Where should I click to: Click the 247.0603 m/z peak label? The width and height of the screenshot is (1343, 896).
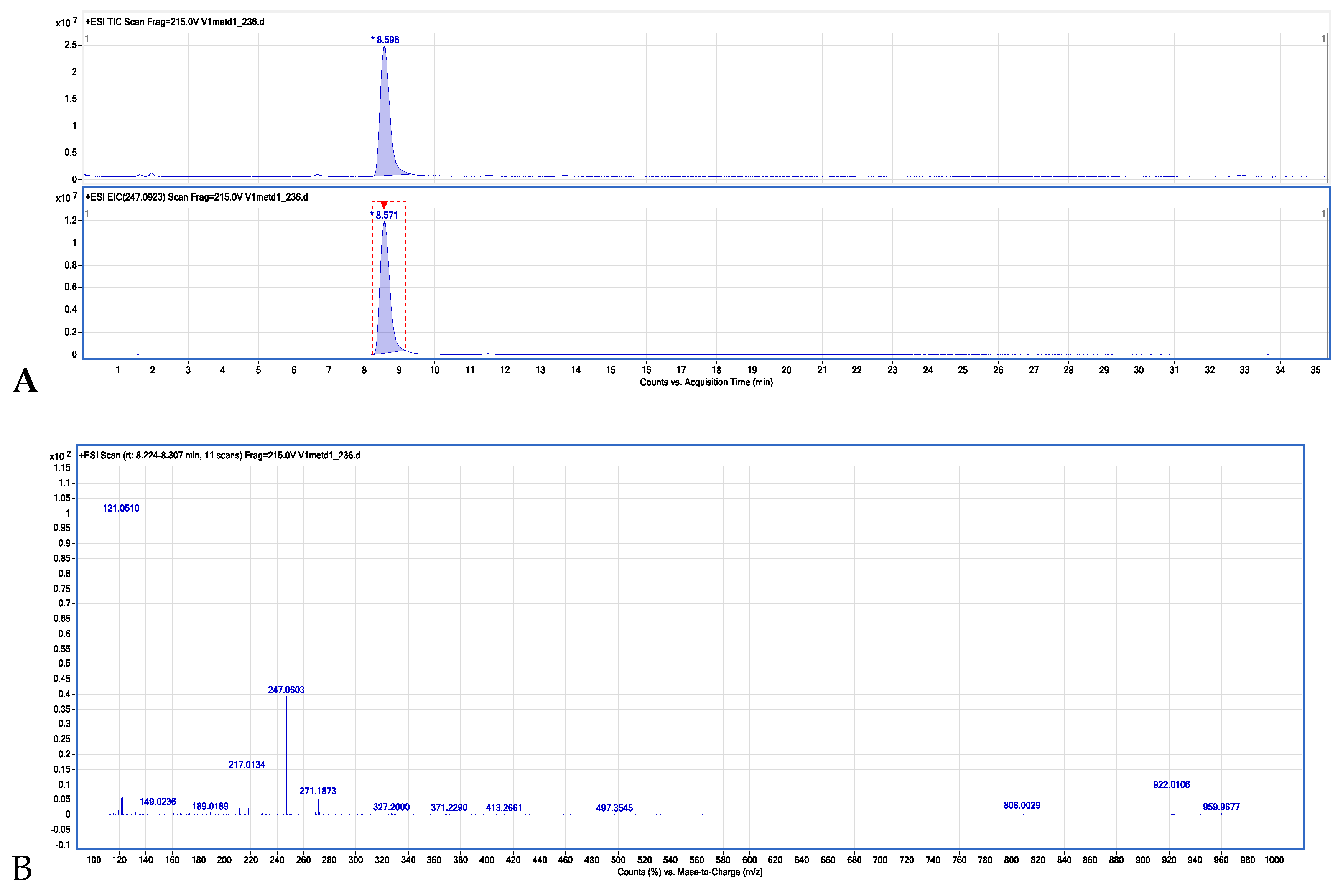point(286,690)
